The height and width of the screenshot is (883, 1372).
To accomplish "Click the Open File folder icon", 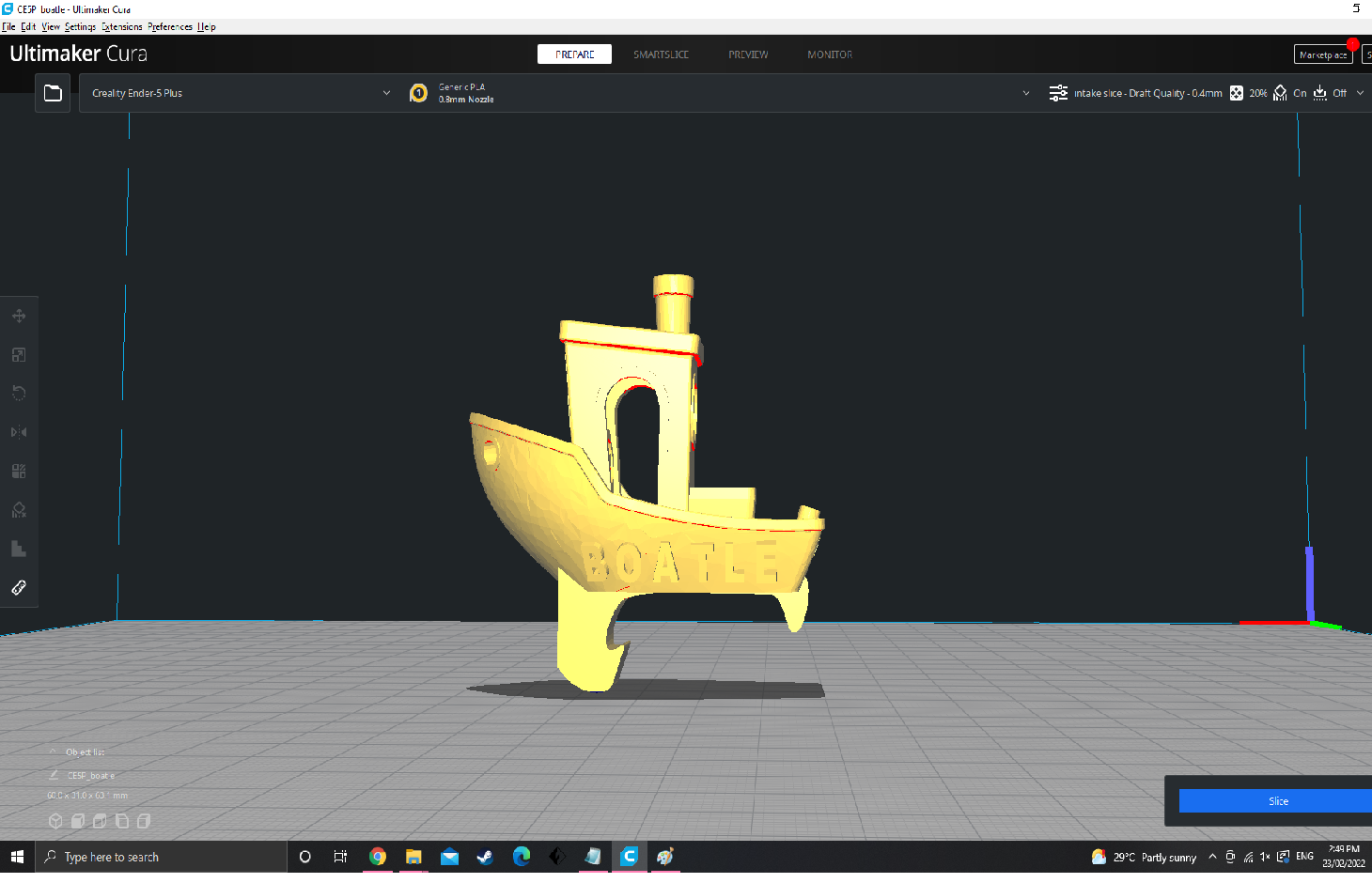I will point(53,93).
